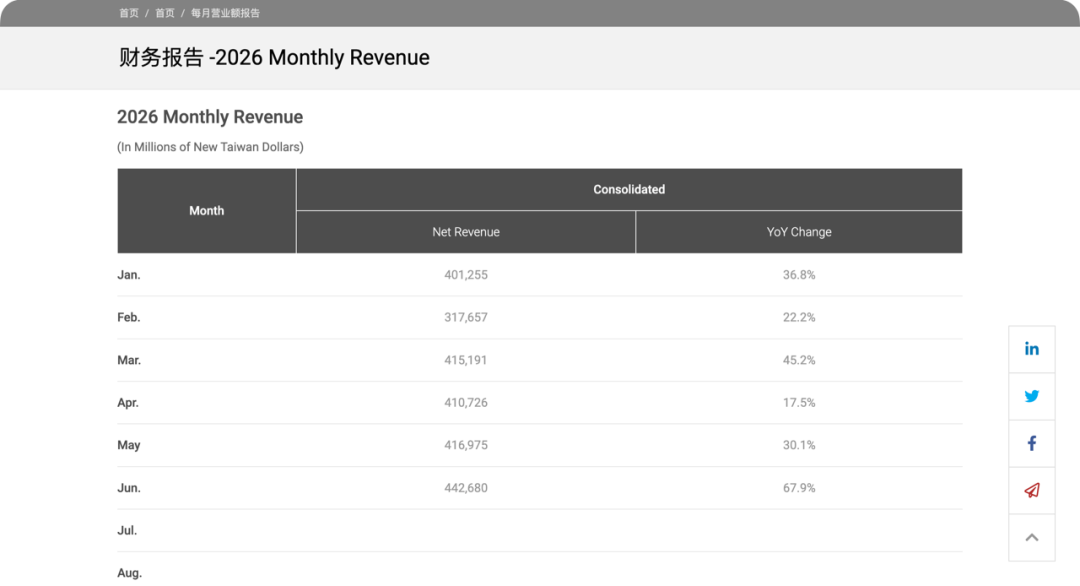Open second 首页 breadcrumb link
Viewport: 1080px width, 586px height.
pos(165,13)
